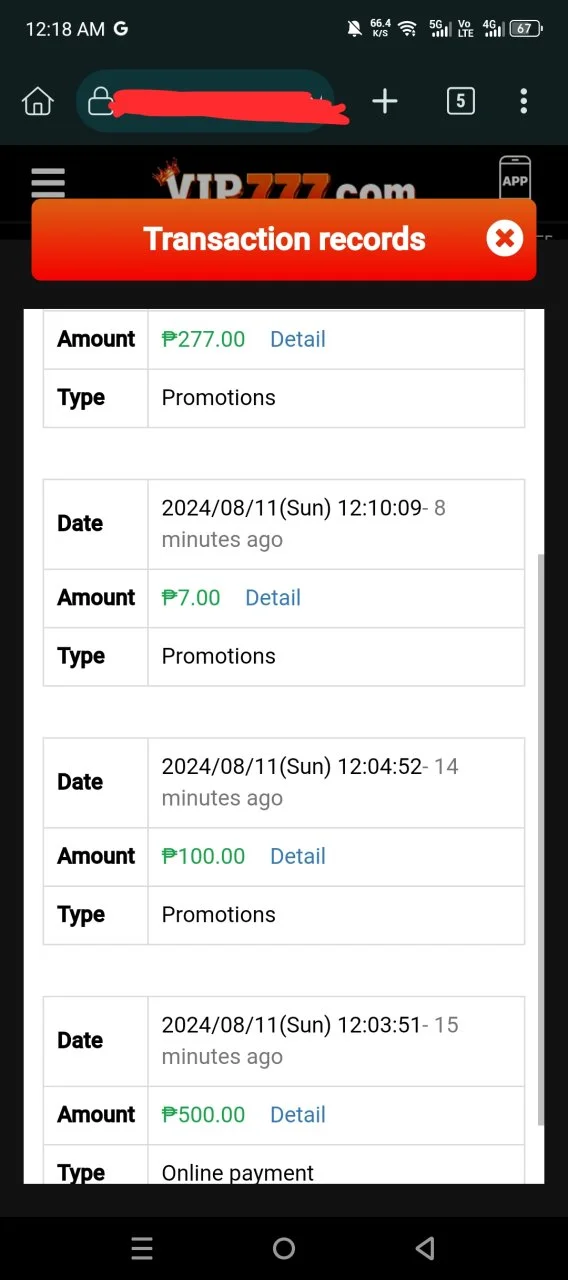Tap the Transaction records header title
568x1280 pixels.
(x=284, y=239)
